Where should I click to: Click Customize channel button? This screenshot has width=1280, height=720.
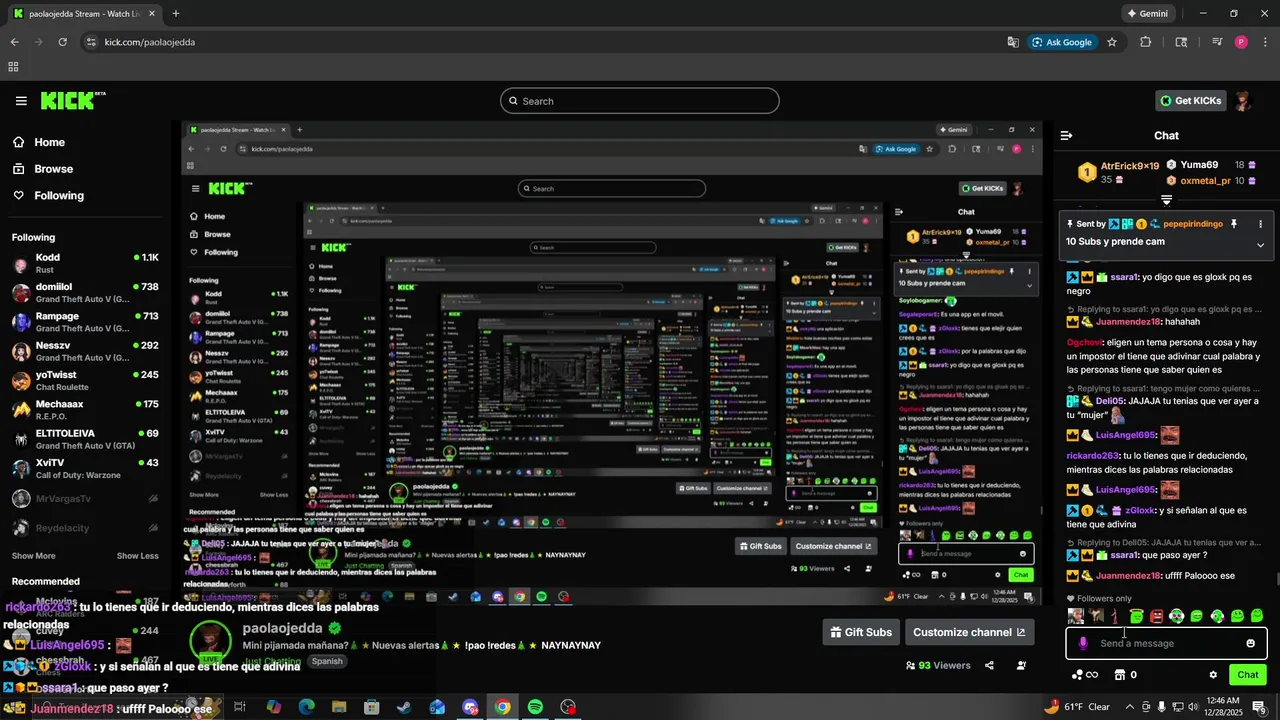969,632
